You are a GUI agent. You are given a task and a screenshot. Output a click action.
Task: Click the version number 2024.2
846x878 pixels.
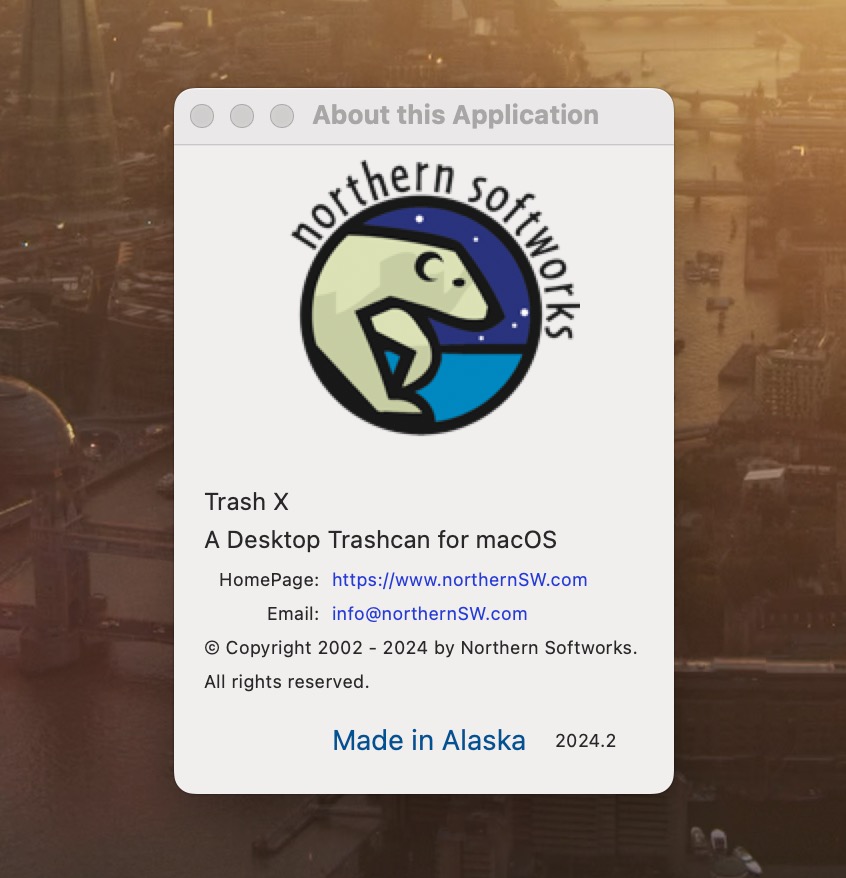[x=586, y=741]
